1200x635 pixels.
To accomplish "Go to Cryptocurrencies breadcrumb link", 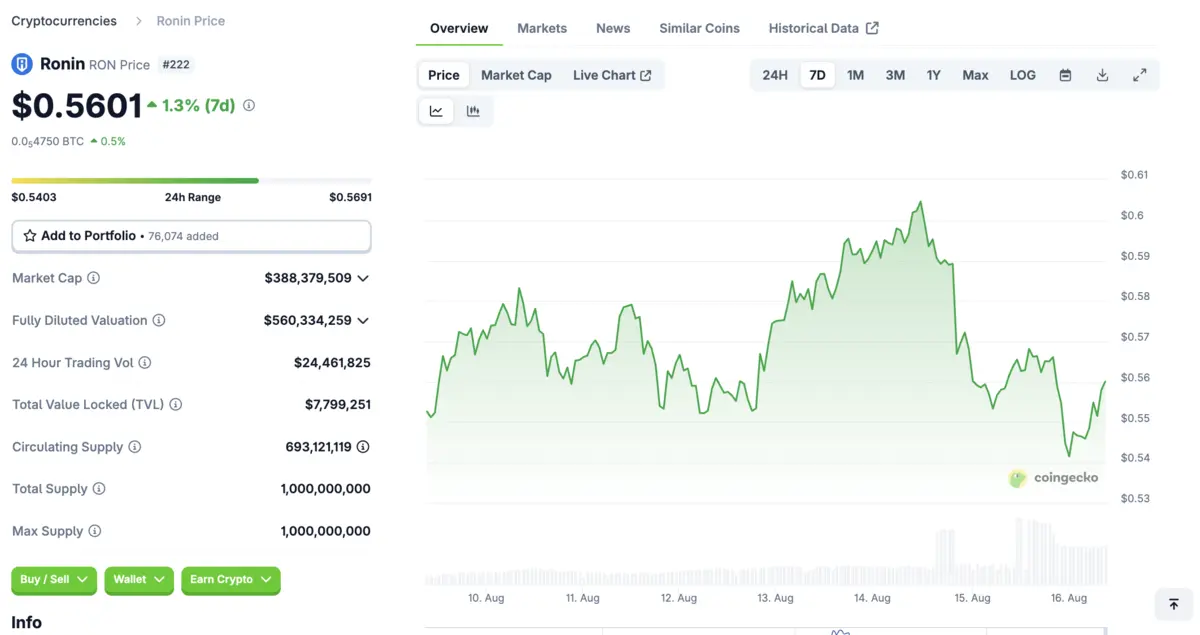I will coord(64,21).
